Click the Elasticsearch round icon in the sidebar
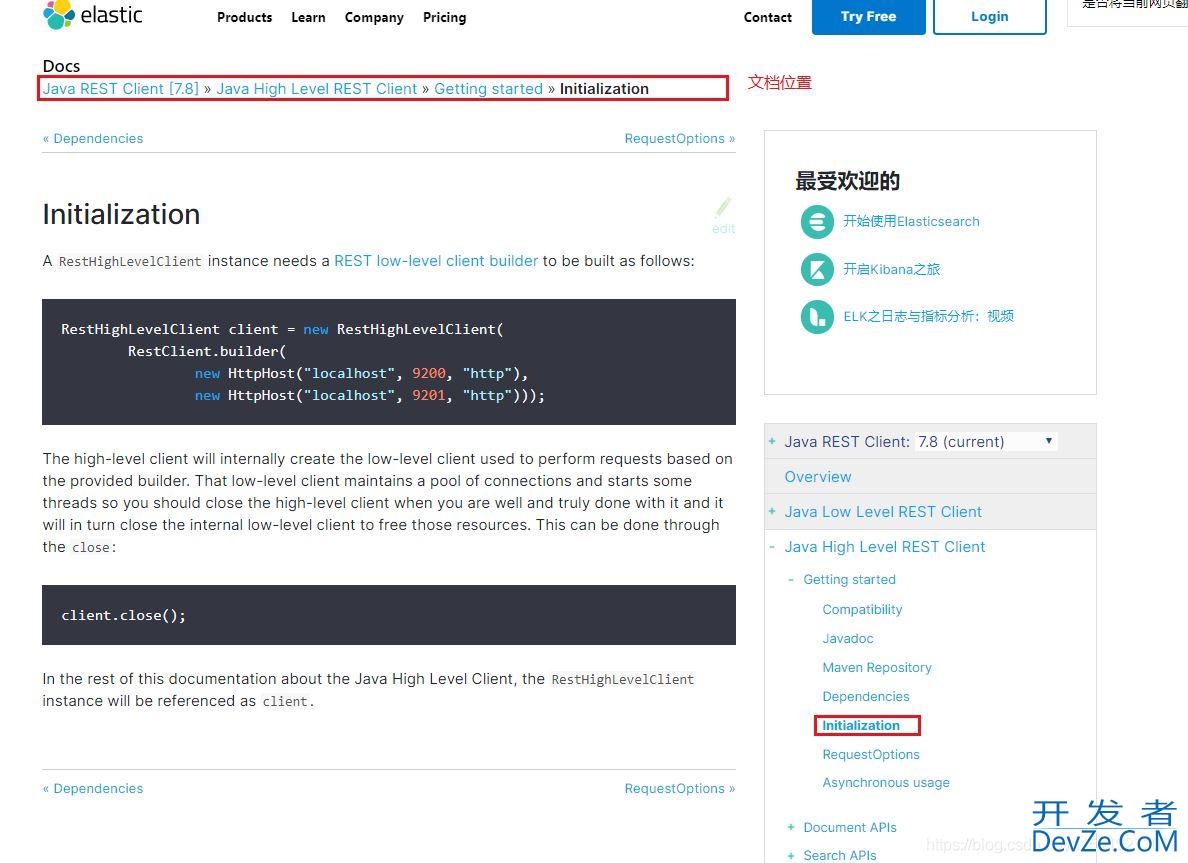The image size is (1188, 863). (x=817, y=222)
